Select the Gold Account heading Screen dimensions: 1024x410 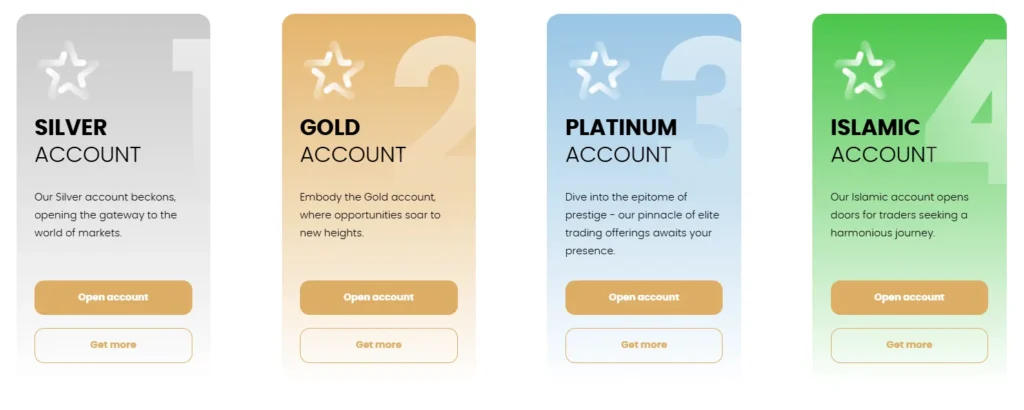[353, 141]
